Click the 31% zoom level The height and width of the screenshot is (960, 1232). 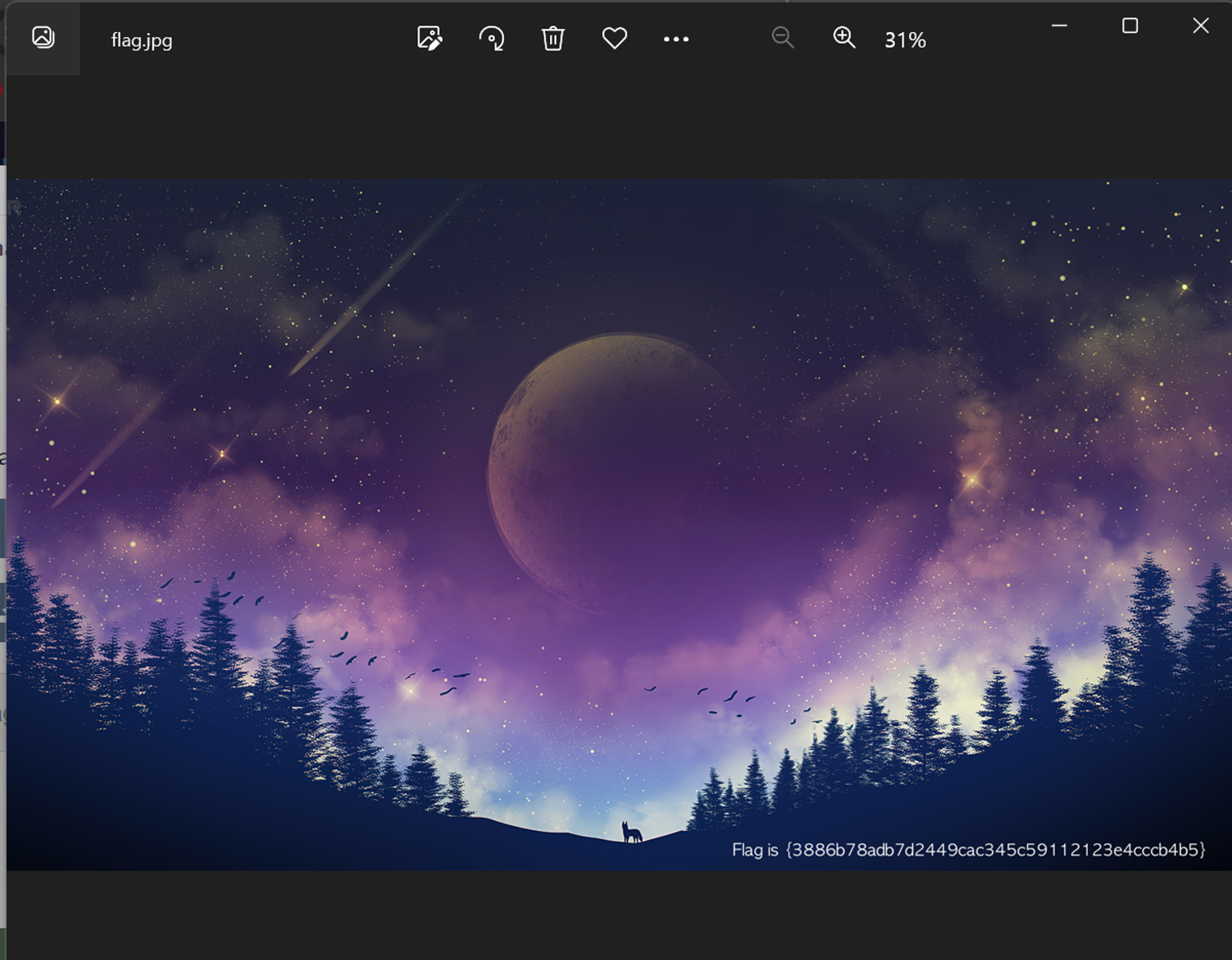click(x=905, y=40)
